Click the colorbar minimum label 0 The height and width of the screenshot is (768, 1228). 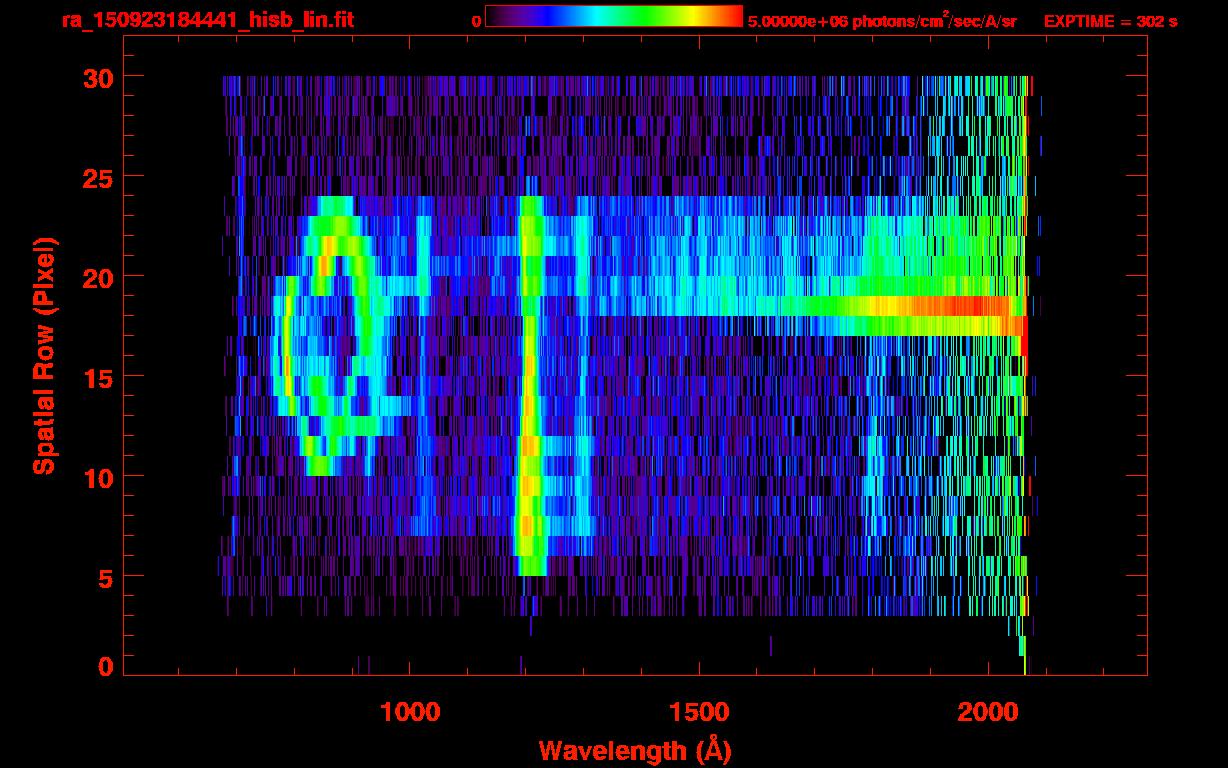point(476,21)
